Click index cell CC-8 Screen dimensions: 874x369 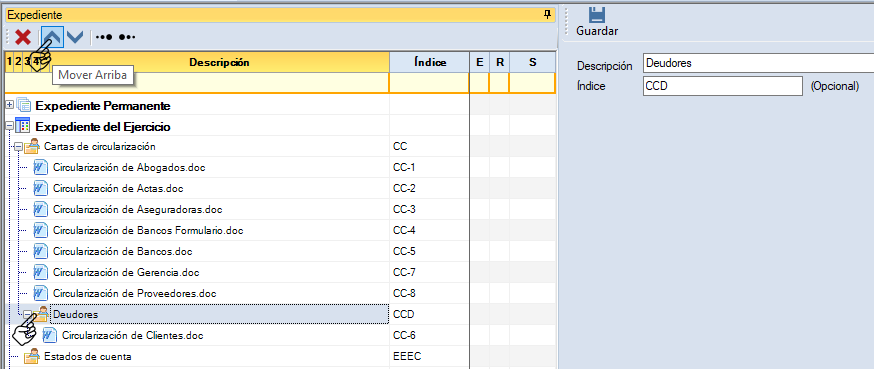click(429, 293)
